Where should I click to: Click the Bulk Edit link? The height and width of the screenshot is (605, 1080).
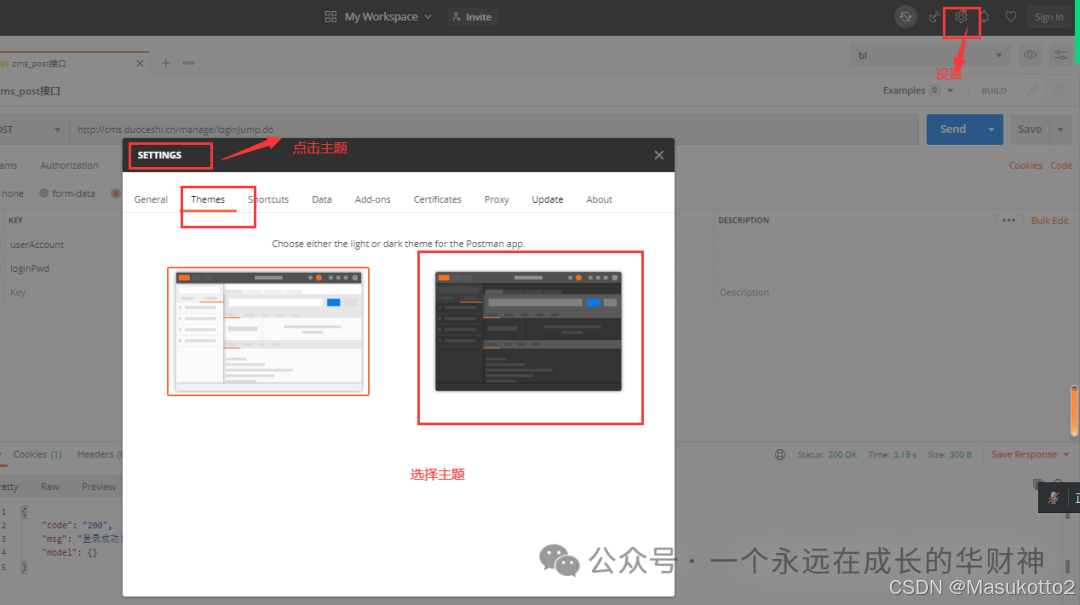tap(1050, 221)
